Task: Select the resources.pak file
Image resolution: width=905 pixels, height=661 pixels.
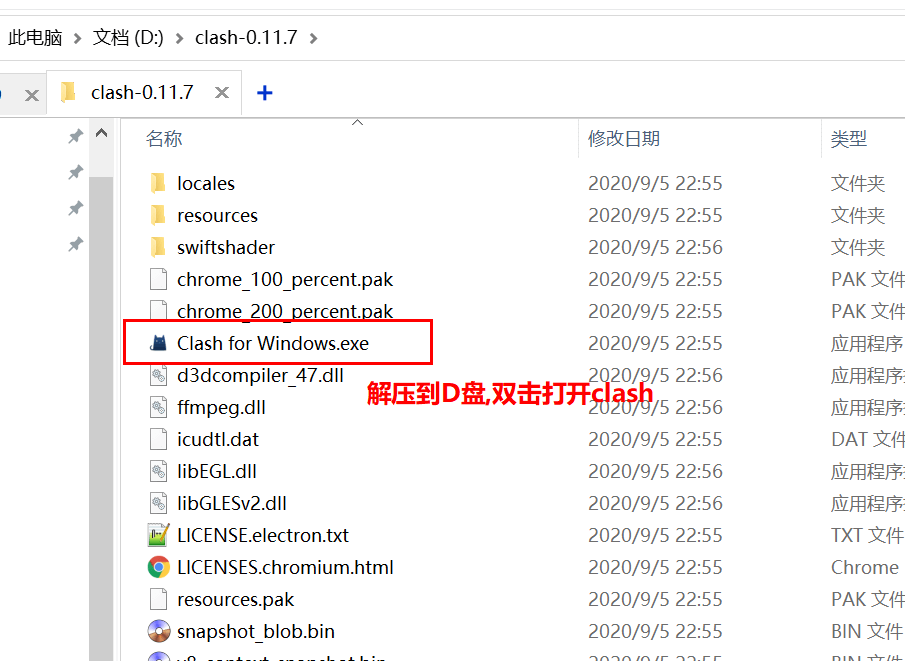Action: 235,599
